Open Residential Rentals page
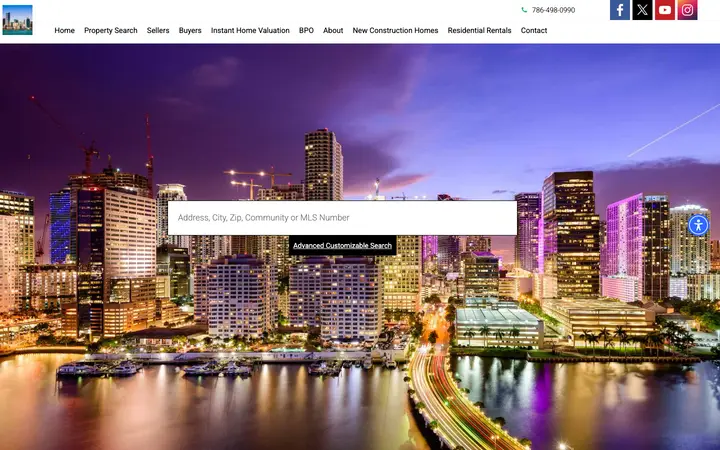Viewport: 720px width, 450px height. [x=479, y=30]
